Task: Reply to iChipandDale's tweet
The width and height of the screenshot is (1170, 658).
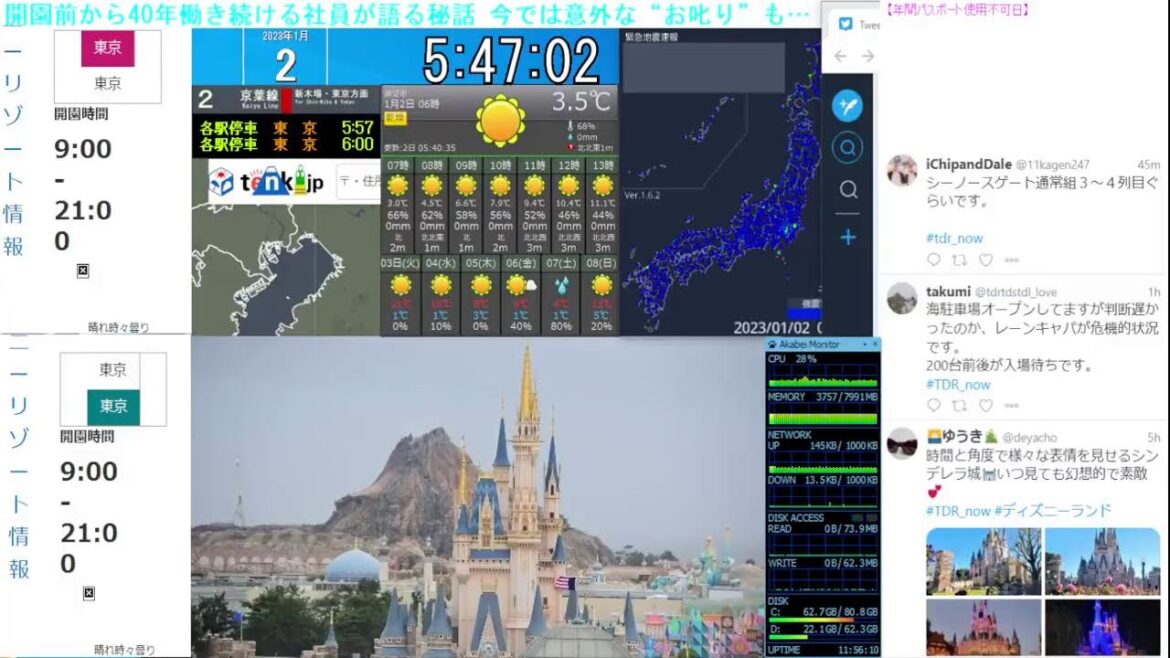Action: click(x=933, y=260)
